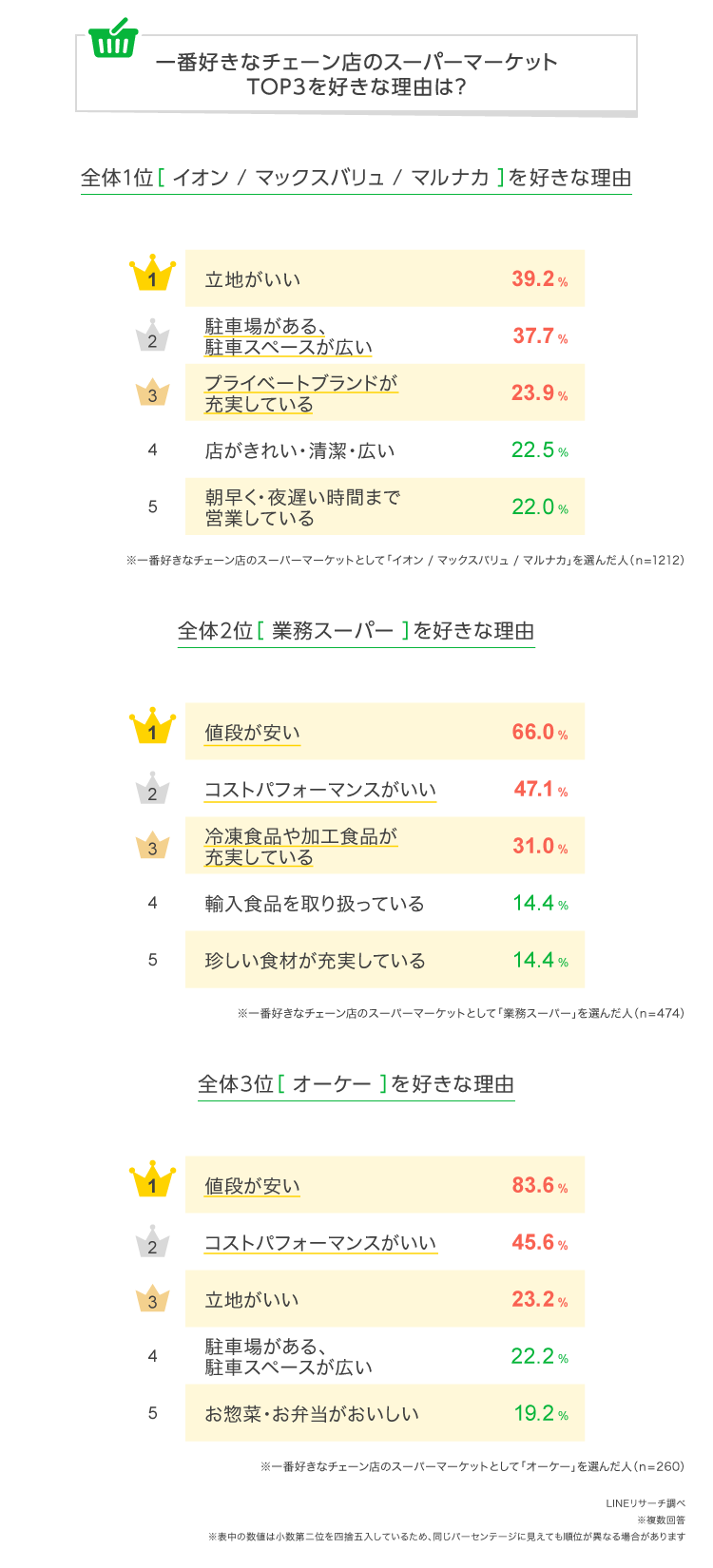The height and width of the screenshot is (1568, 713).
Task: Click the gold crown in the 業務スーパー ranking
Action: point(152,727)
